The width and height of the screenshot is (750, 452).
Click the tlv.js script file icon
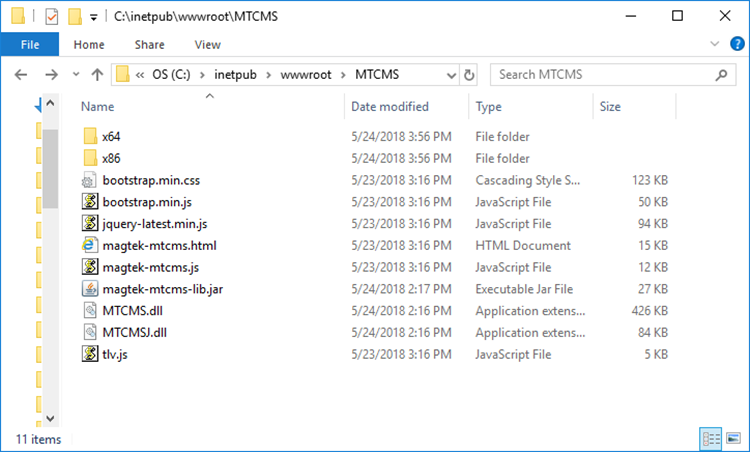(90, 354)
